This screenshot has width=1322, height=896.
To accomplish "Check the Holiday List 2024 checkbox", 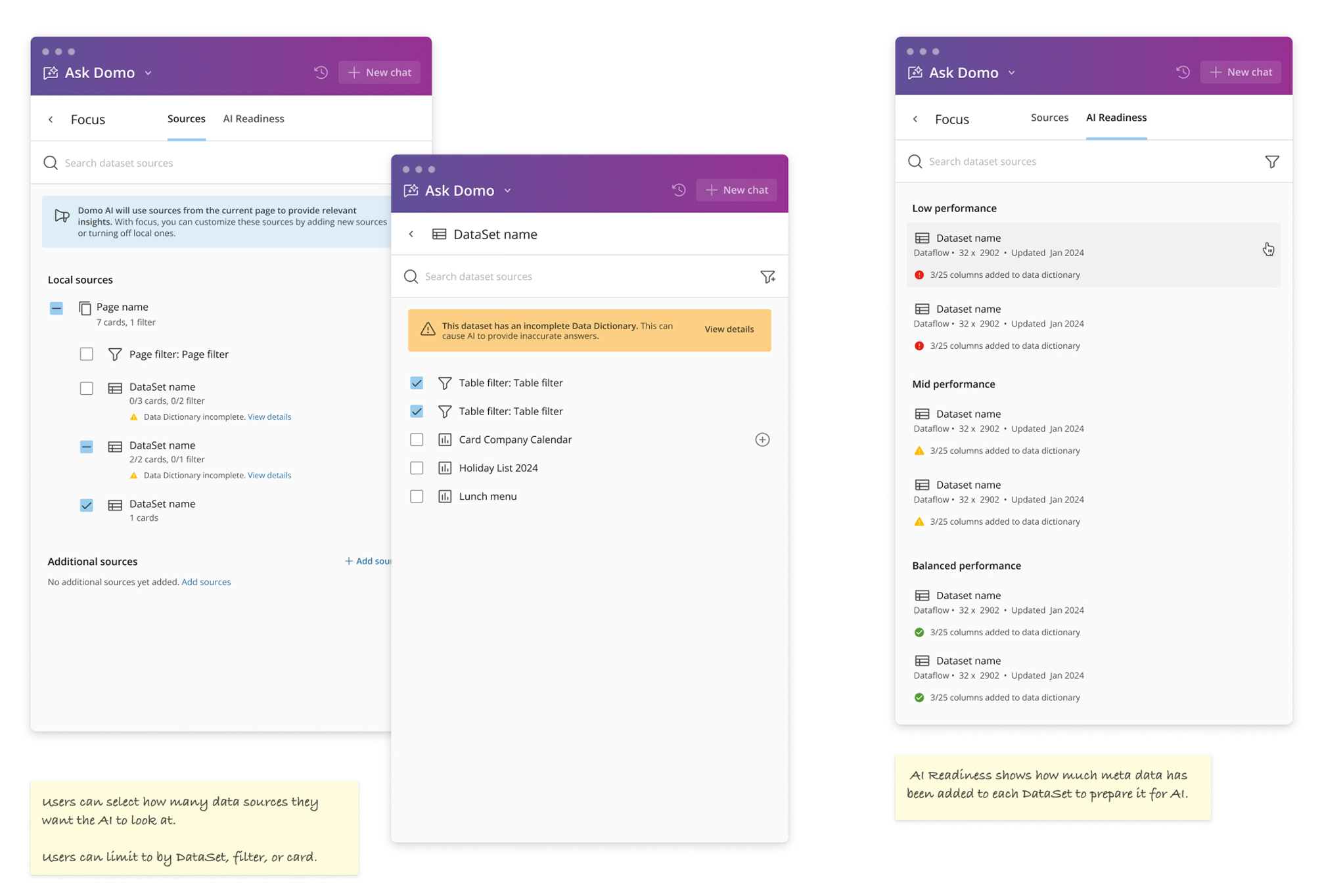I will 417,468.
